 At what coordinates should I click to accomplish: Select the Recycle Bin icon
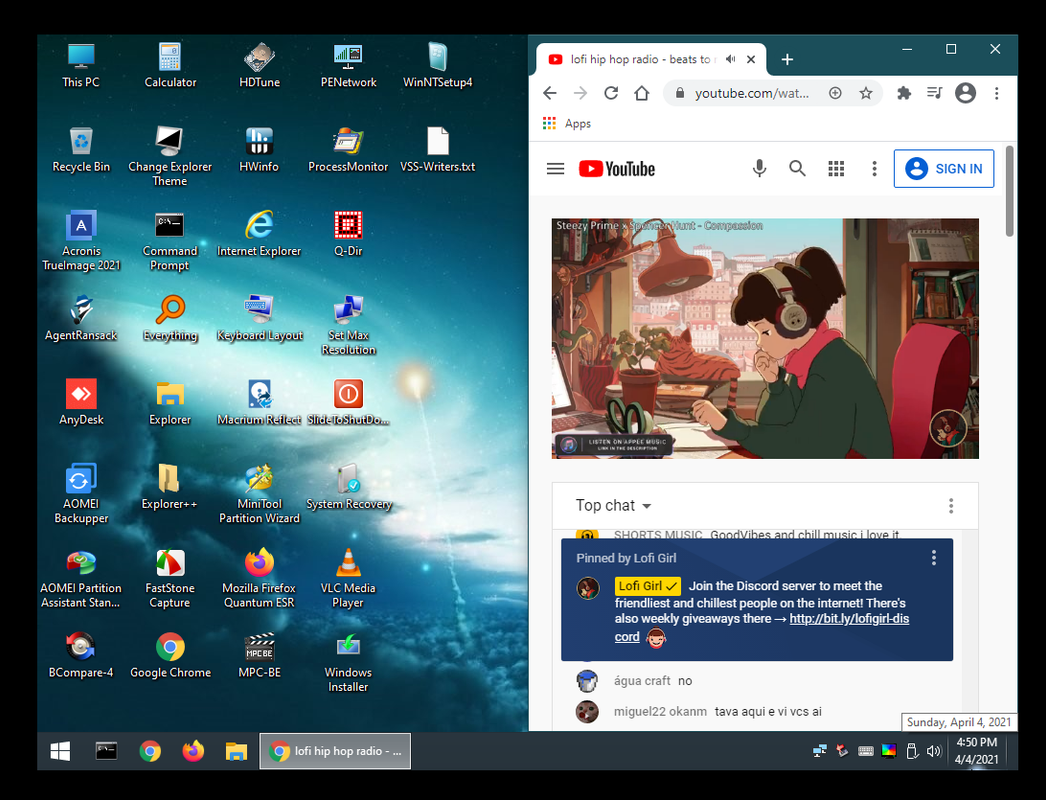pyautogui.click(x=81, y=149)
